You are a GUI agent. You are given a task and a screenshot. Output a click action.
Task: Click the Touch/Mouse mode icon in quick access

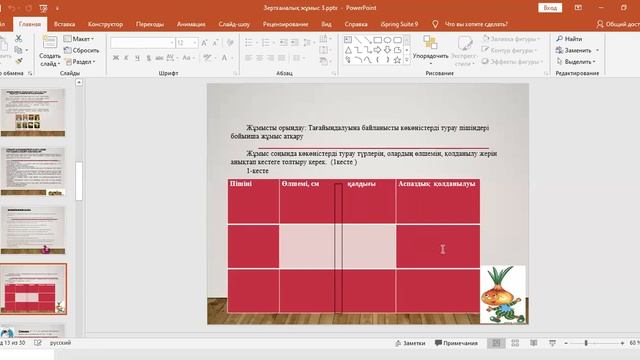point(43,8)
